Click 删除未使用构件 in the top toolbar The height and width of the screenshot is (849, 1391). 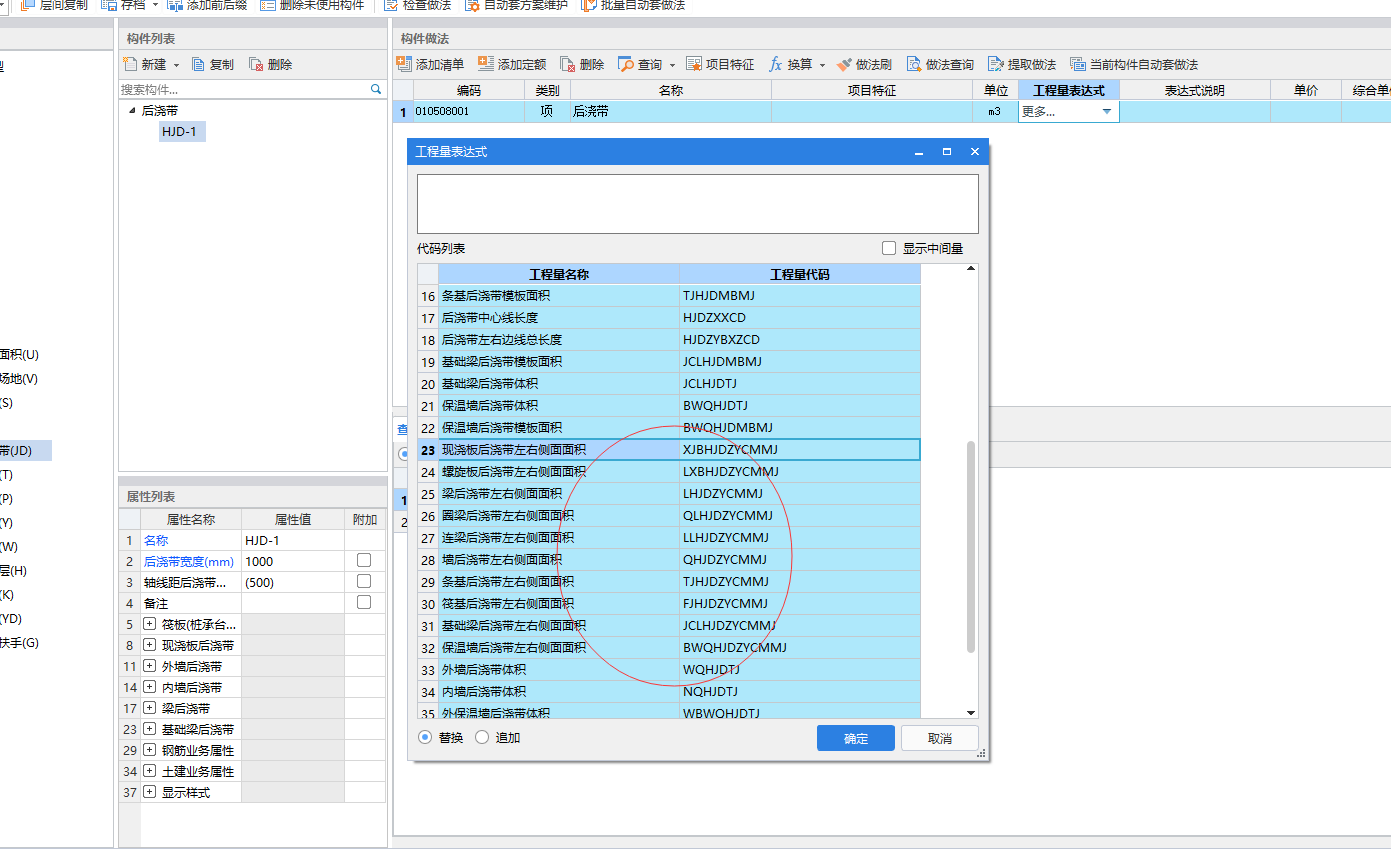(312, 5)
